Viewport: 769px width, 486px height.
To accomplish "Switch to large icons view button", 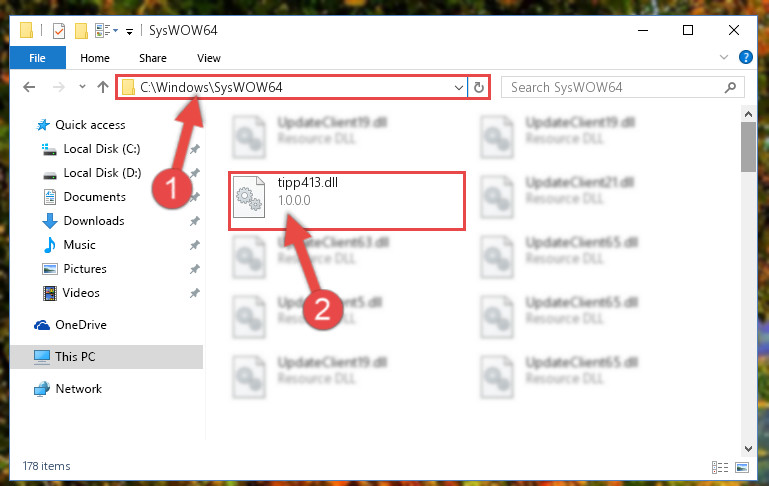I will (742, 467).
